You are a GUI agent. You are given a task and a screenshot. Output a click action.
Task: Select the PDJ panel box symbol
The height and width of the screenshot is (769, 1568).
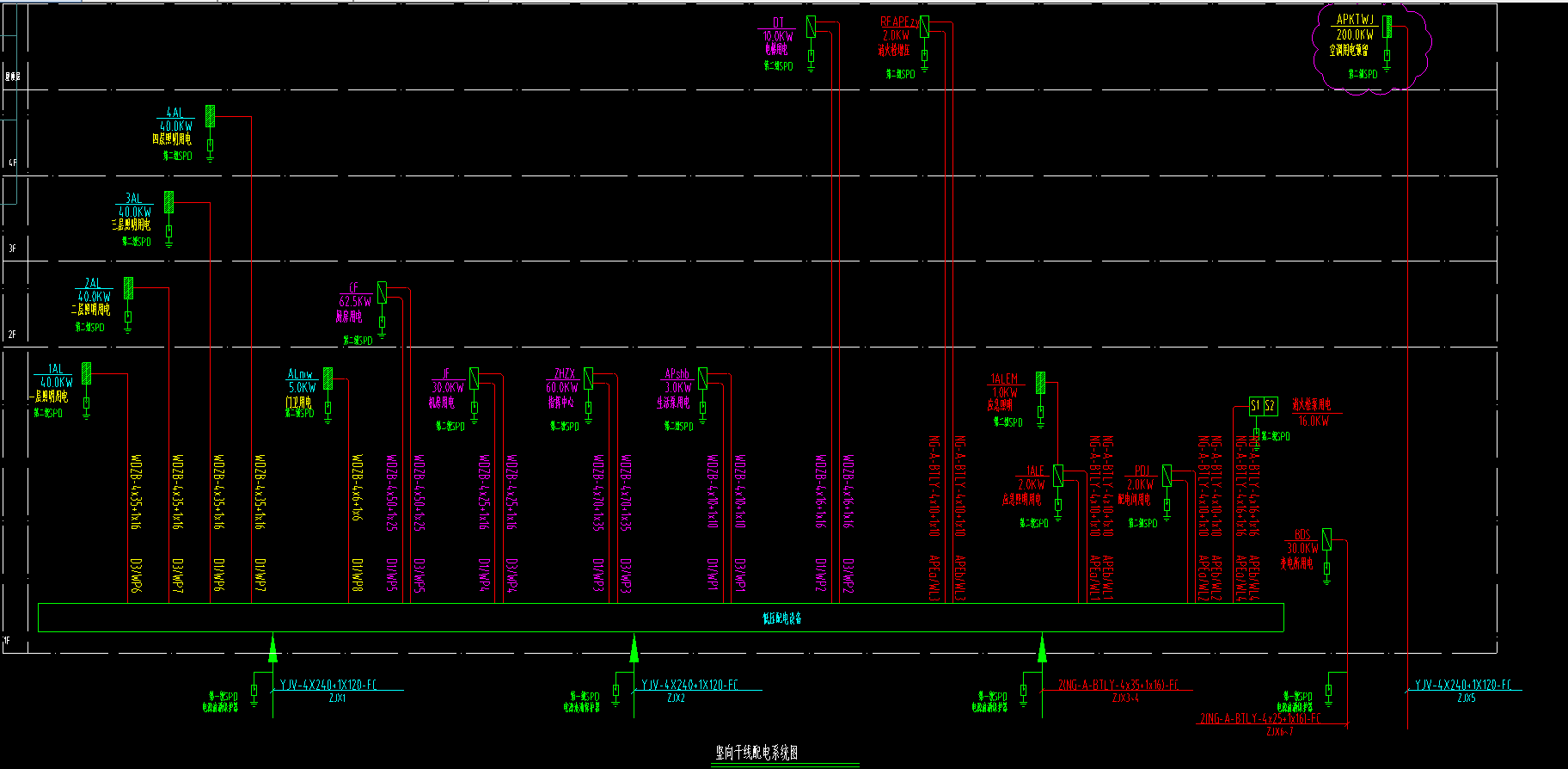coord(1167,476)
